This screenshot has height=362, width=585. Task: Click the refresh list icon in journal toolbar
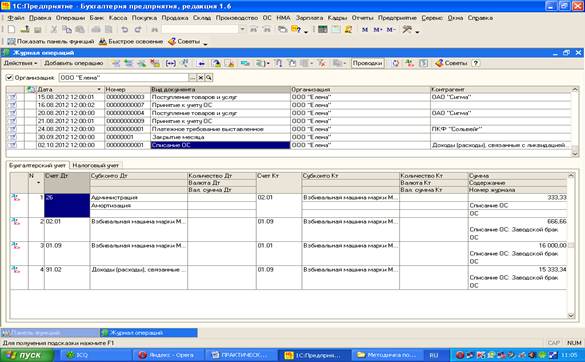(x=395, y=63)
